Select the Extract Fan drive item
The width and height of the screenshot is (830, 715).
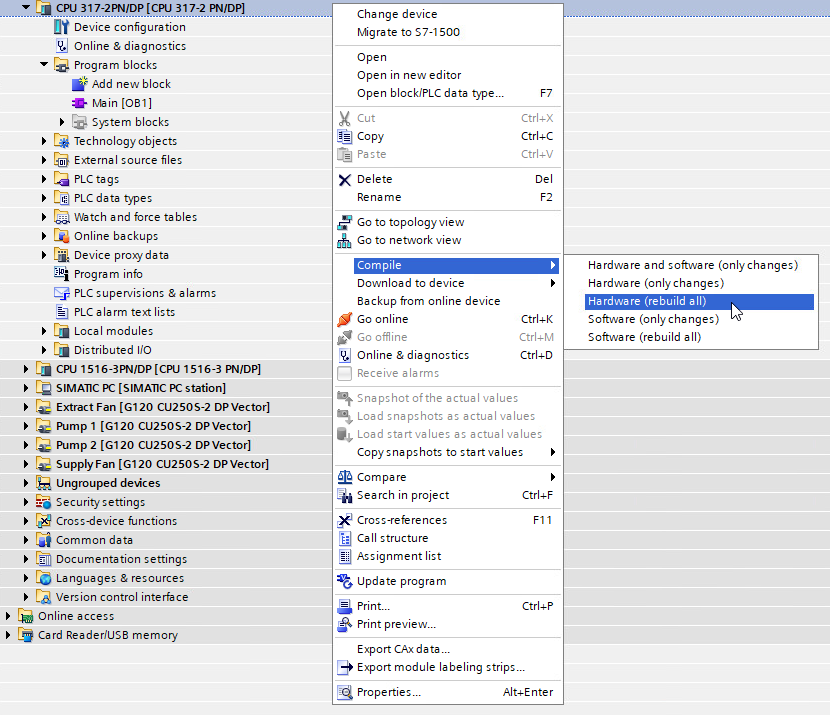pos(163,407)
